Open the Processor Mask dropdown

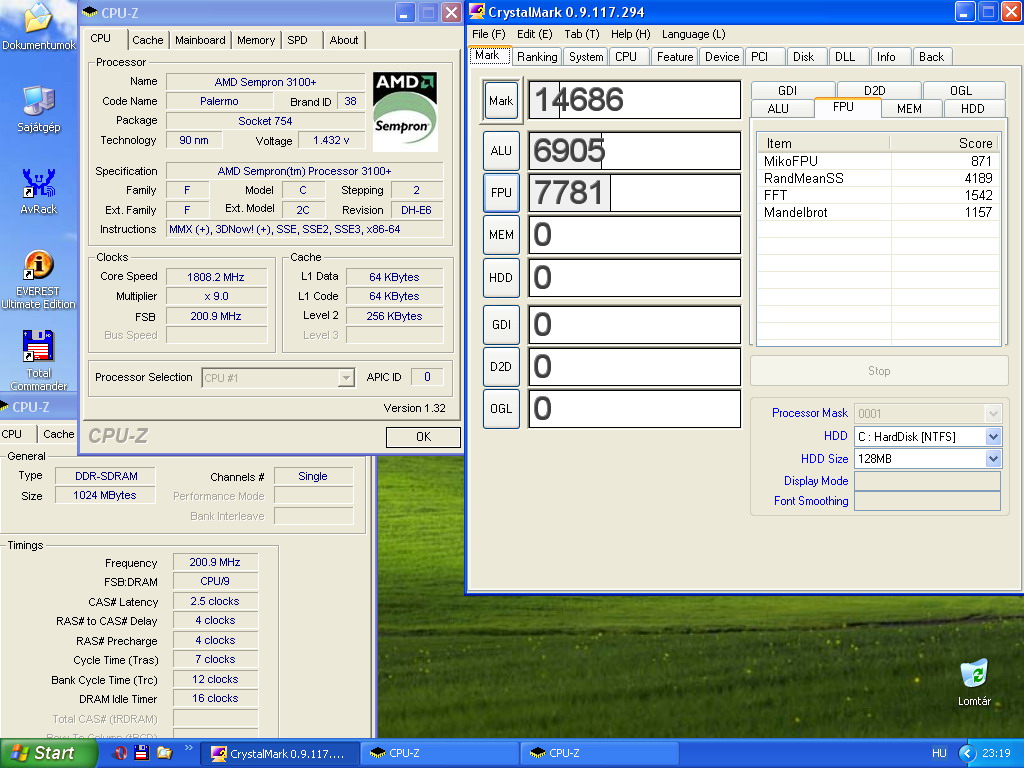click(993, 413)
